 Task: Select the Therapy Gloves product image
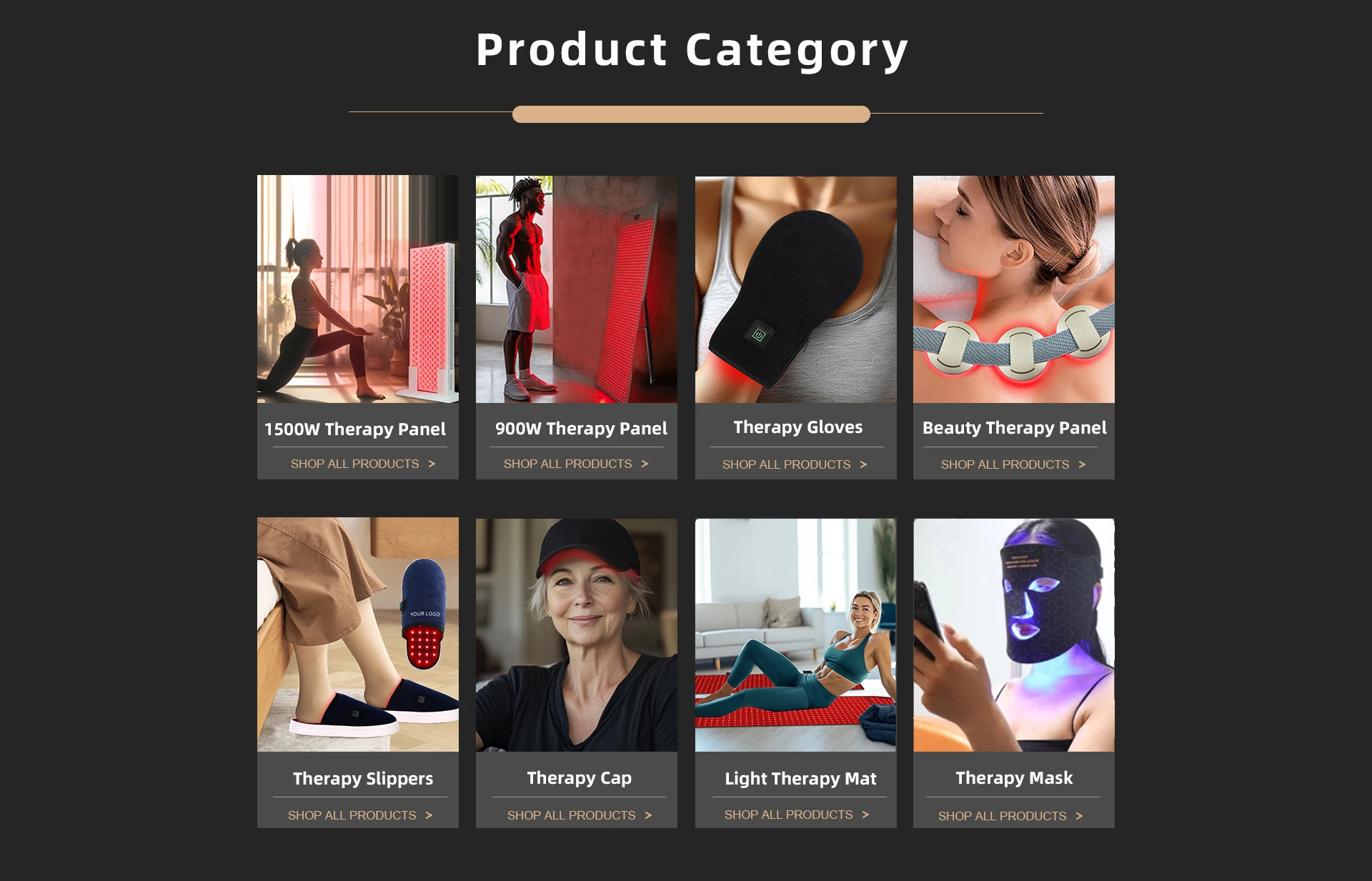tap(796, 289)
